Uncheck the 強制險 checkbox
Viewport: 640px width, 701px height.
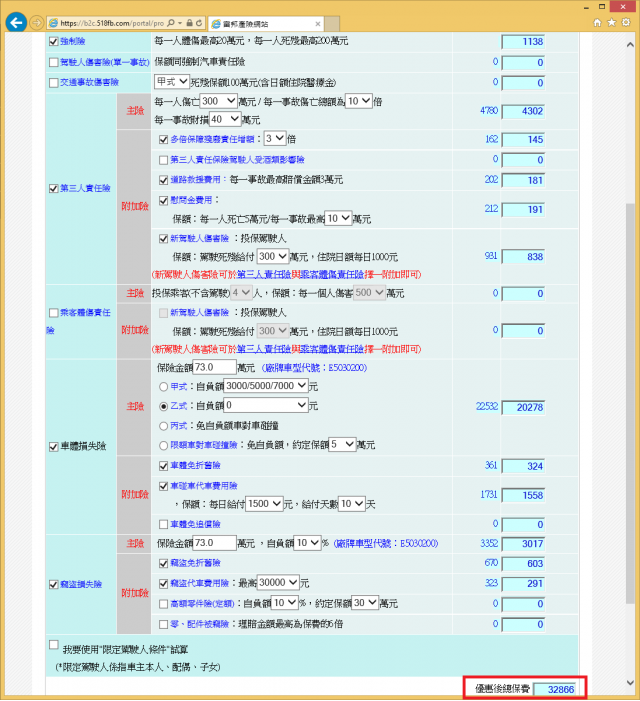(54, 42)
